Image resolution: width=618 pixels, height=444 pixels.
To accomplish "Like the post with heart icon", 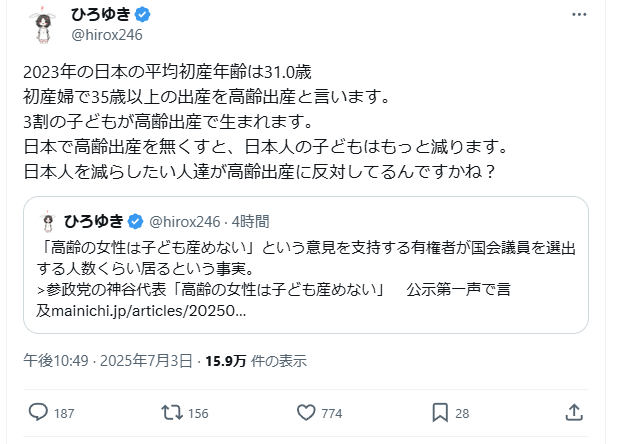I will [305, 412].
